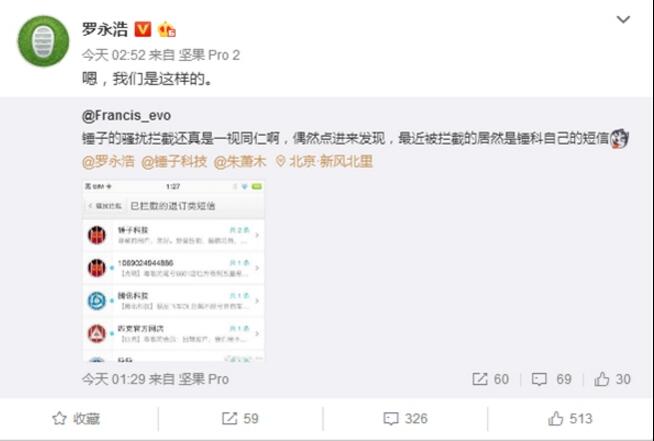Open the @Francis_evo profile link
The image size is (654, 441).
pyautogui.click(x=126, y=116)
